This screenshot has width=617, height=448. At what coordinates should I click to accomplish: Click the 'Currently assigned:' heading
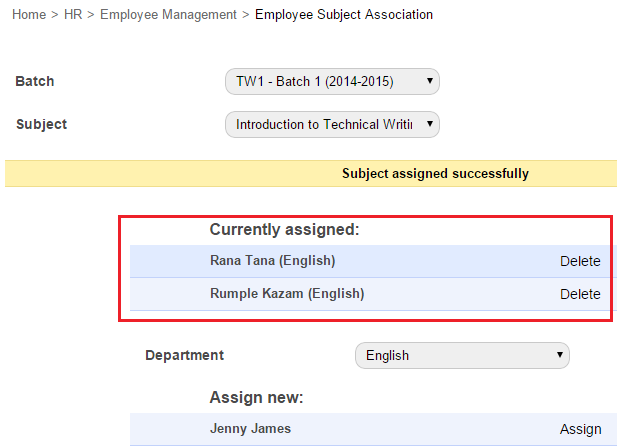tap(284, 230)
